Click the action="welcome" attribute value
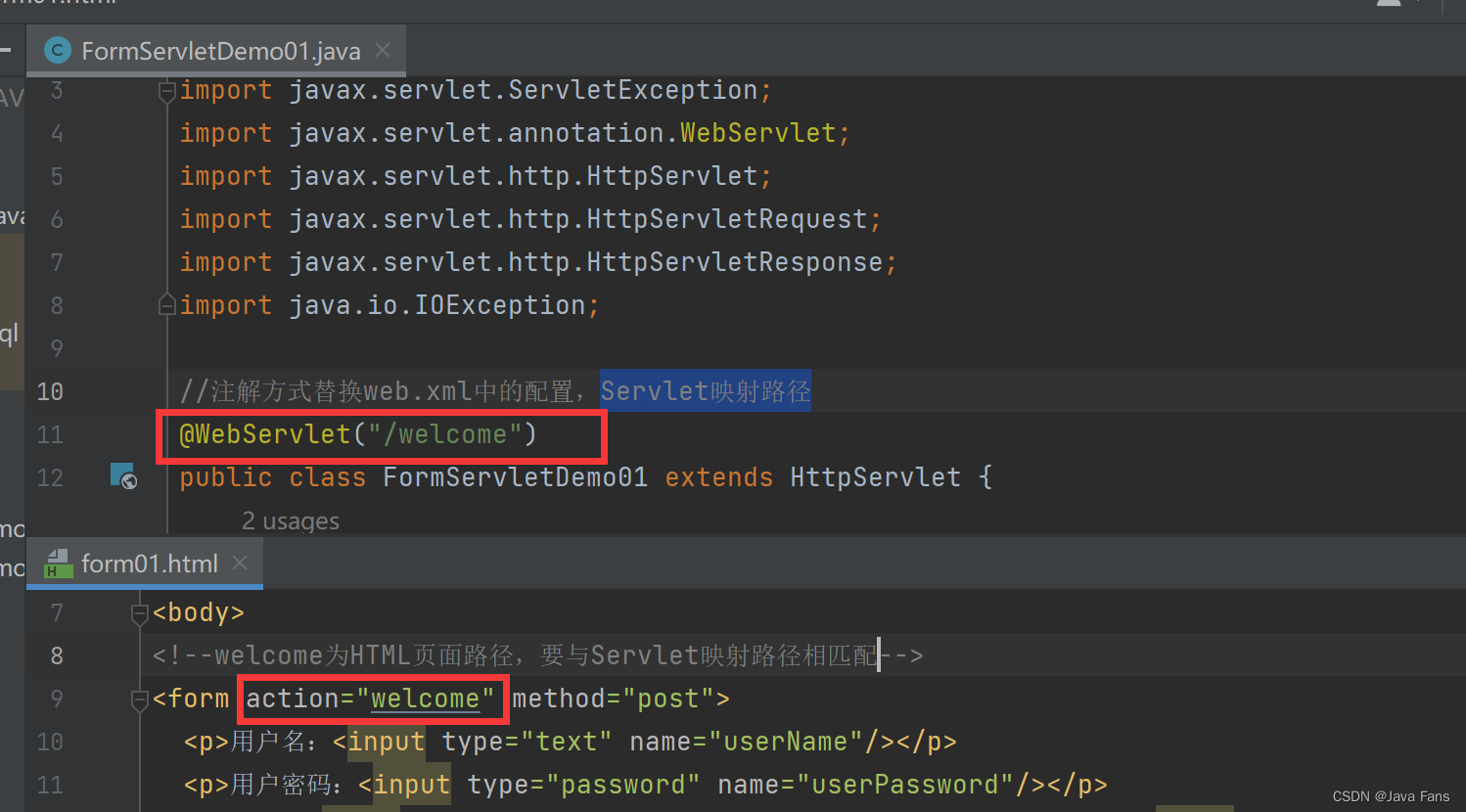 [x=426, y=699]
